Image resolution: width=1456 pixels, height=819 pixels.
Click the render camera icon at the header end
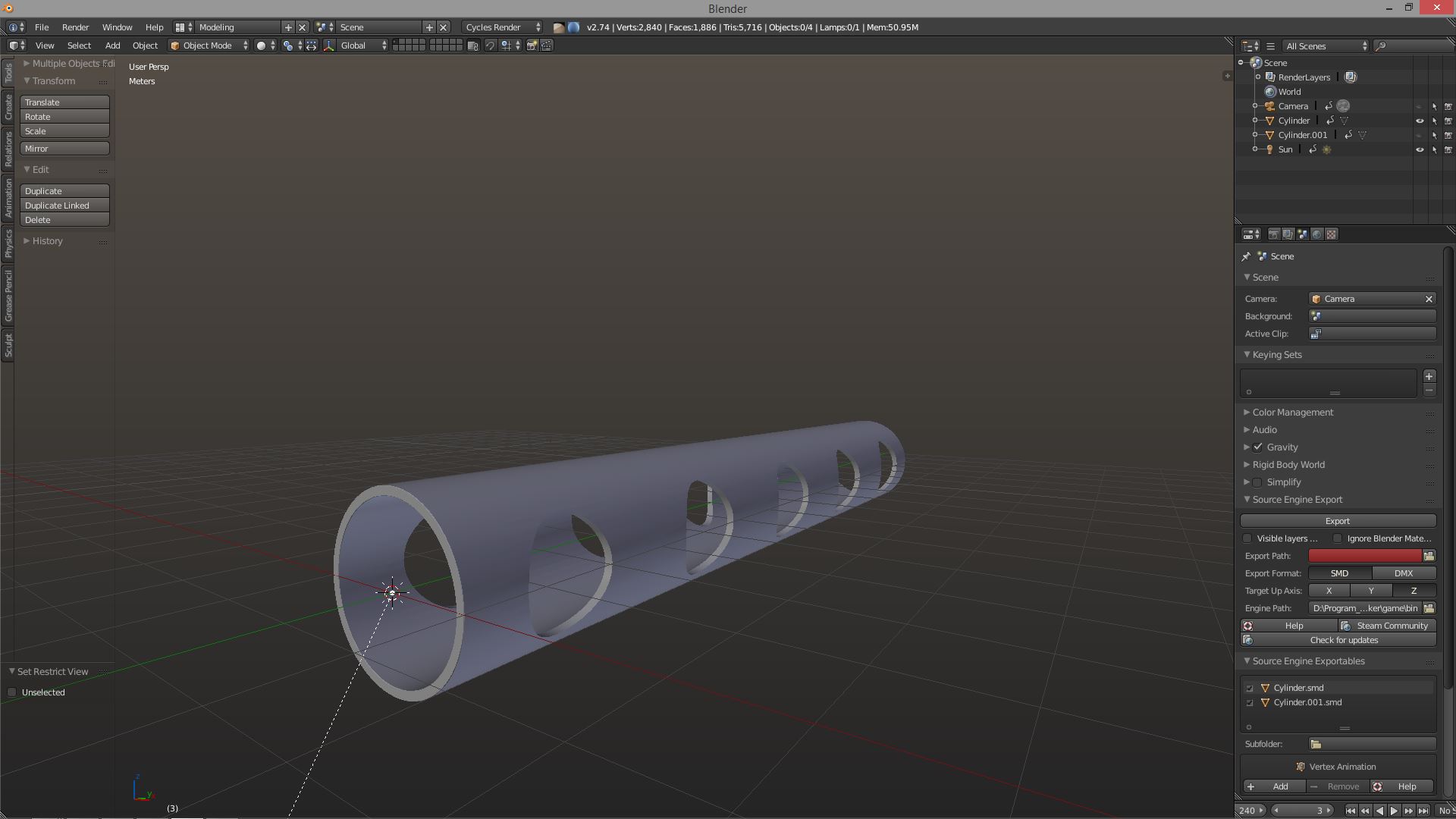pos(532,45)
